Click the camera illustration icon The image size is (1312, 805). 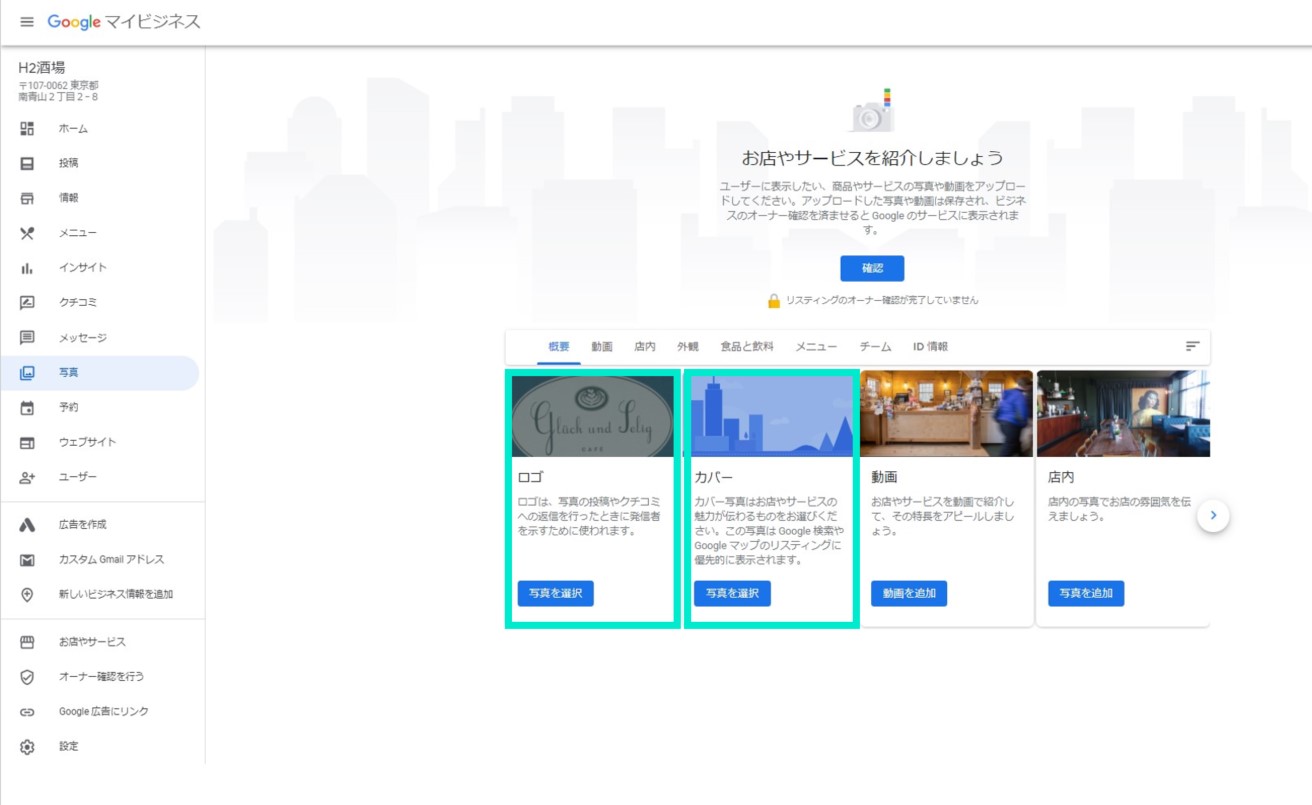point(871,112)
